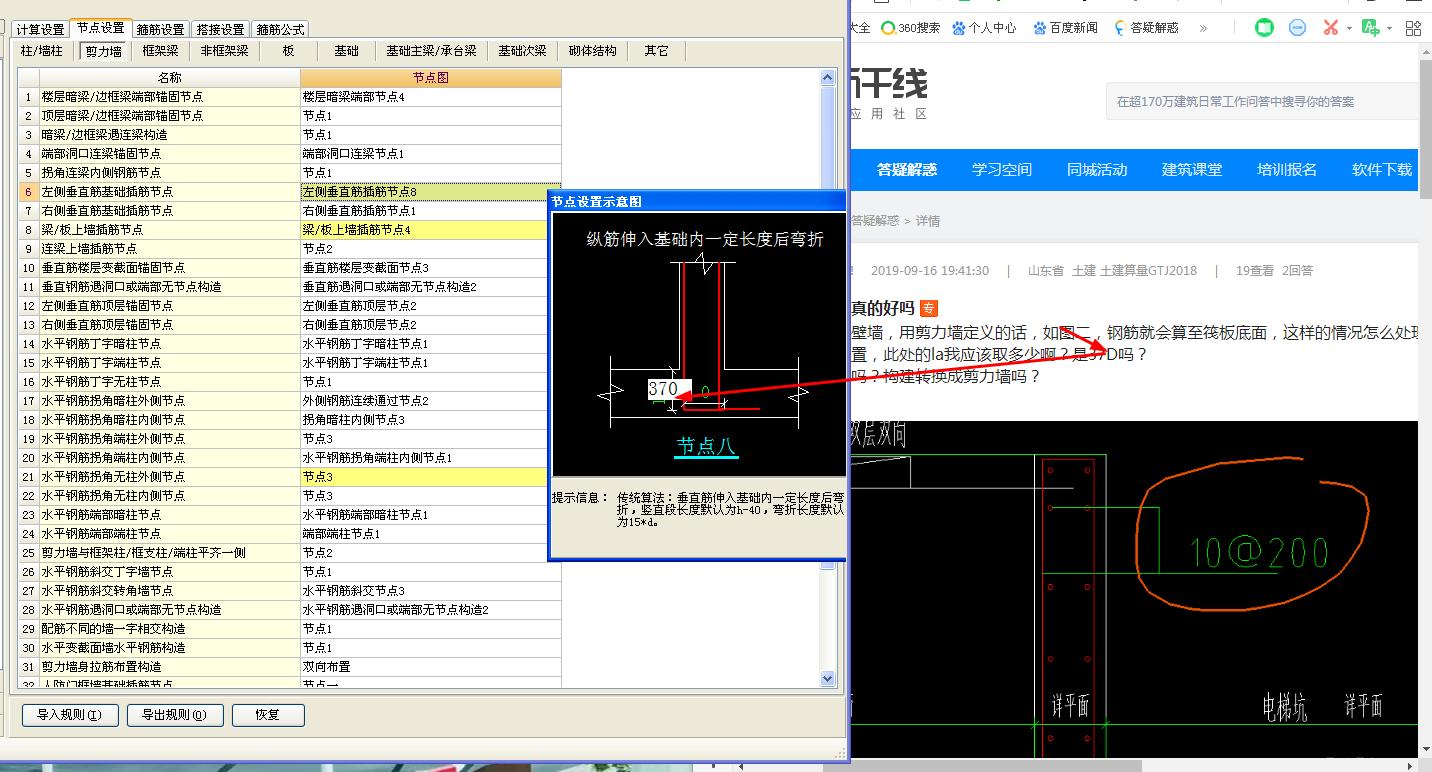Open the 答疑解惑 navigation item
Viewport: 1432px width, 772px height.
[x=907, y=170]
